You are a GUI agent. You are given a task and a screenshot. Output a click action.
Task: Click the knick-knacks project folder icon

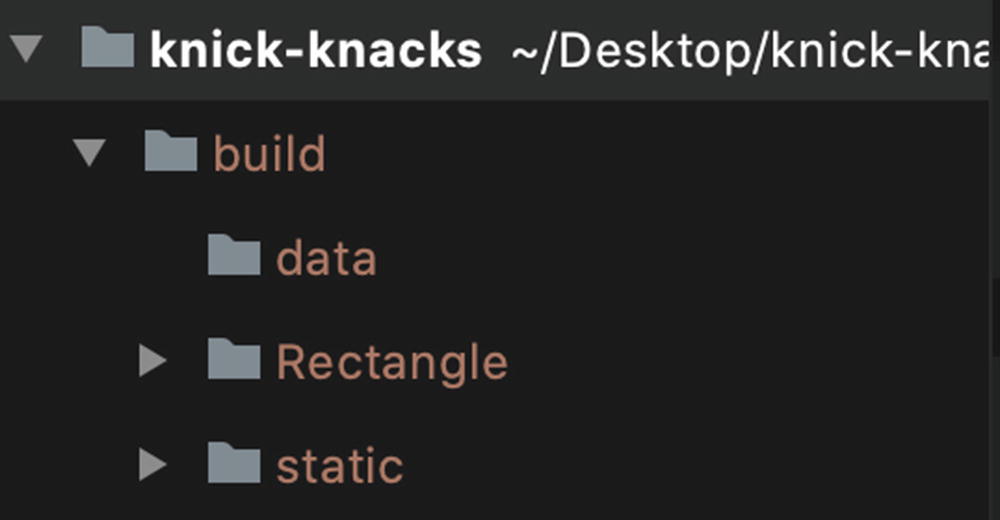[x=107, y=48]
